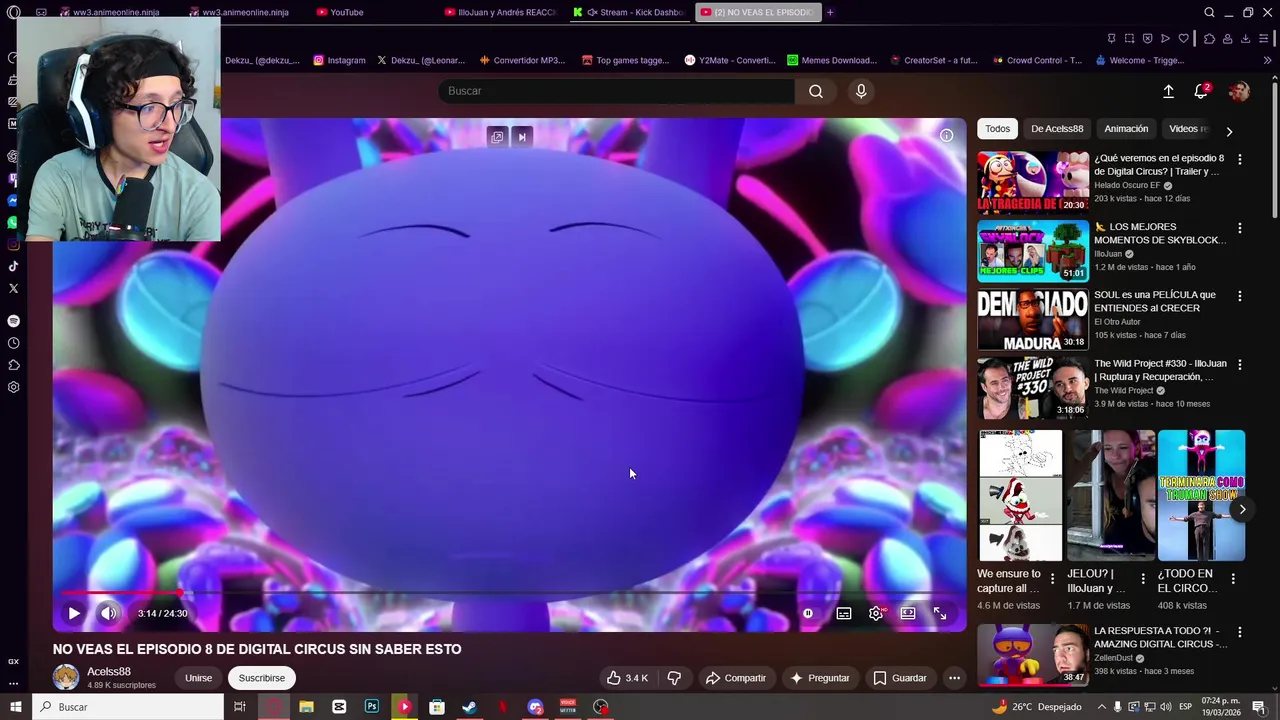Switch video to theater mode

(908, 613)
